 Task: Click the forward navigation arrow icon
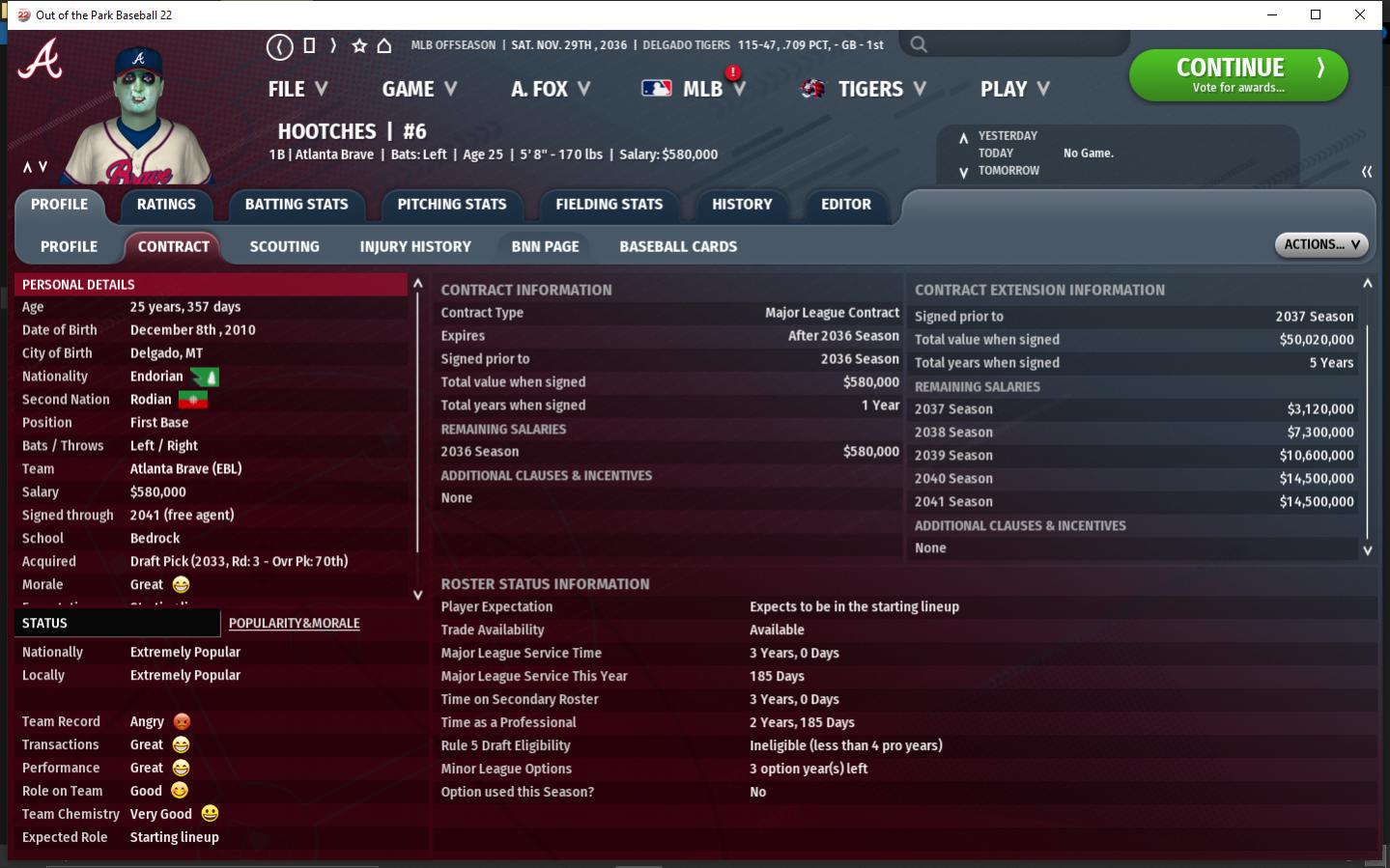click(333, 45)
